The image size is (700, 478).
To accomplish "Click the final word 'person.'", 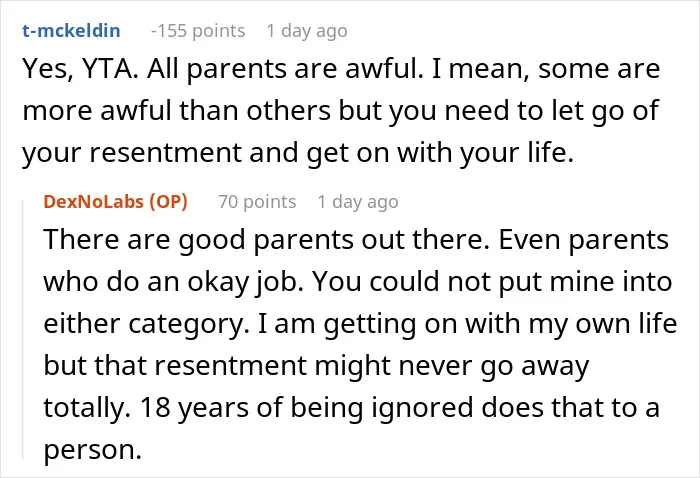I will tap(92, 451).
